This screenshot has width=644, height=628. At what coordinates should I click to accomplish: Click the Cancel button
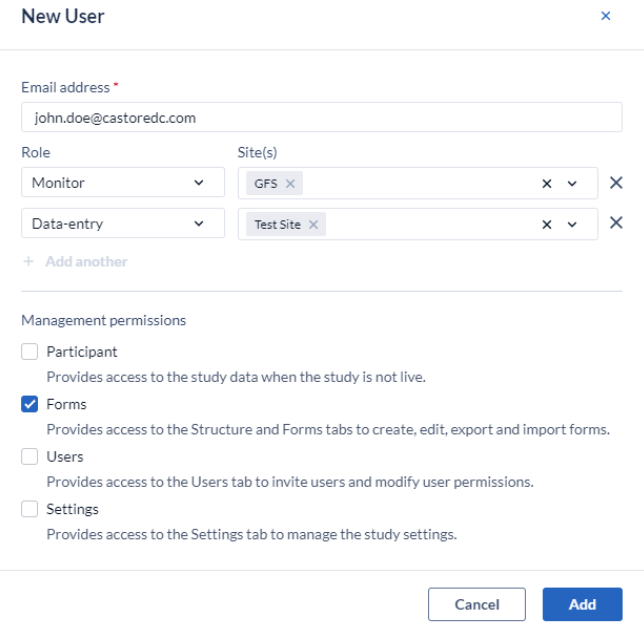tap(477, 604)
